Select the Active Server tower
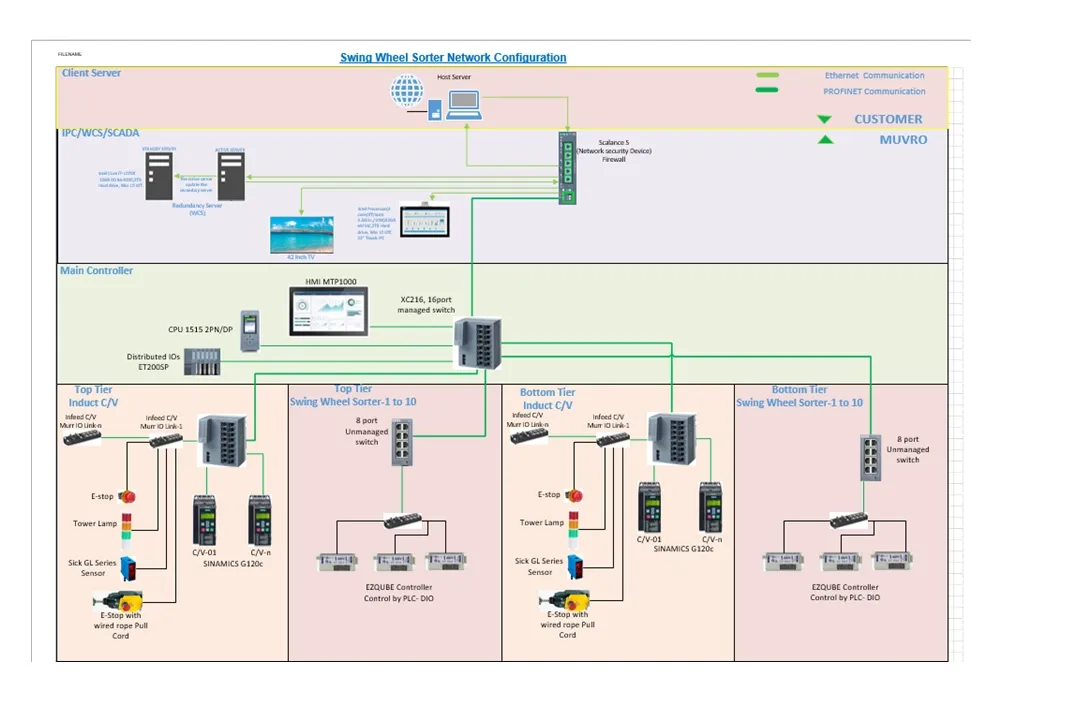Viewport: 1080px width, 703px height. [231, 176]
